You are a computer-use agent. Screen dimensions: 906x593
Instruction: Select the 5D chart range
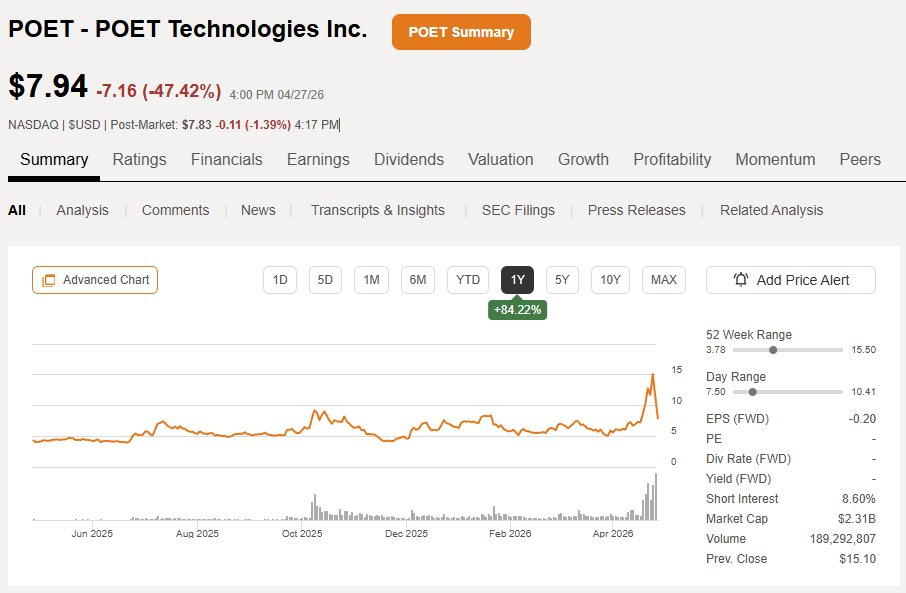coord(325,280)
